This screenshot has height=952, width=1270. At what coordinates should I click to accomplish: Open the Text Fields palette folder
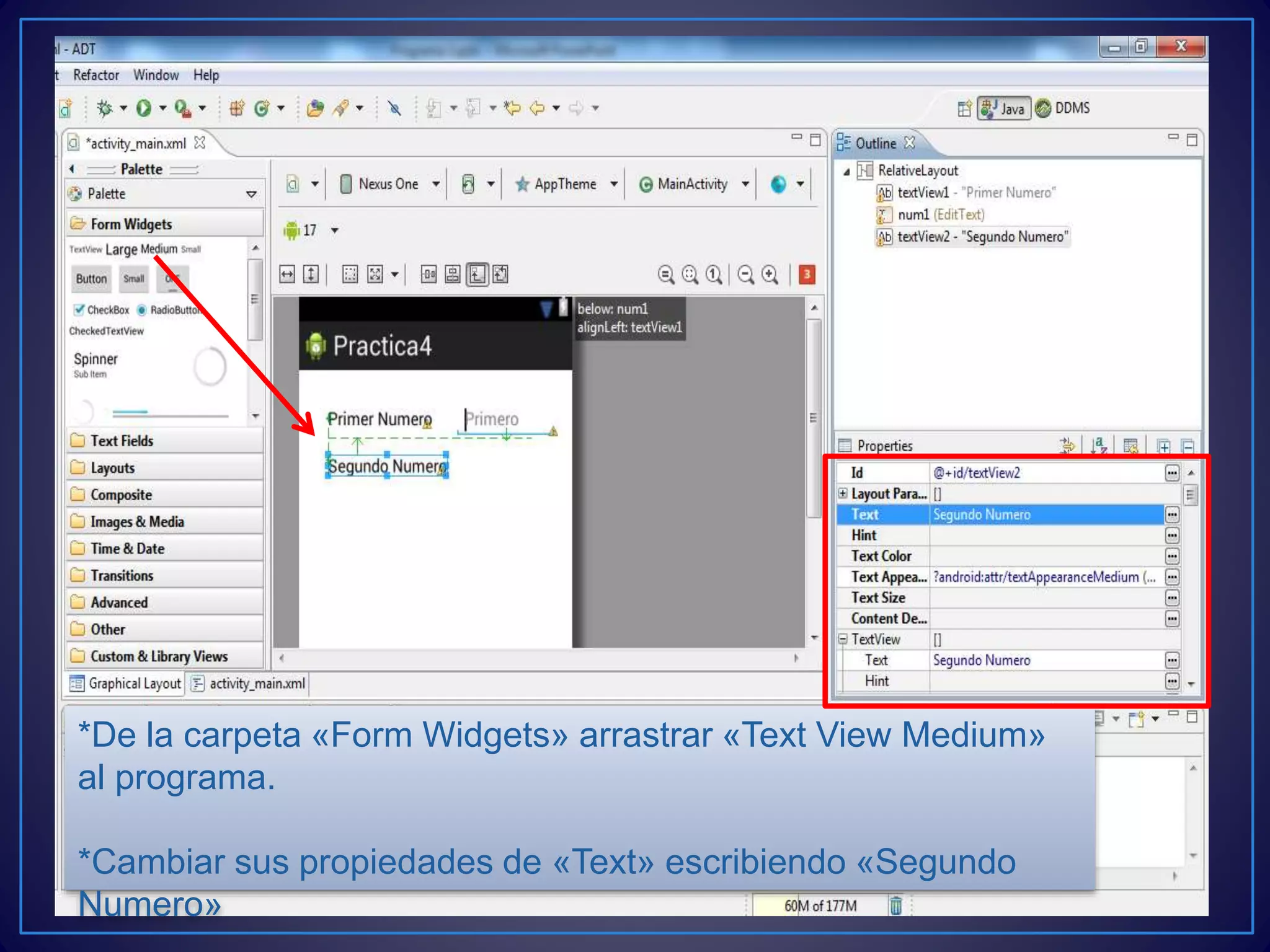point(165,441)
